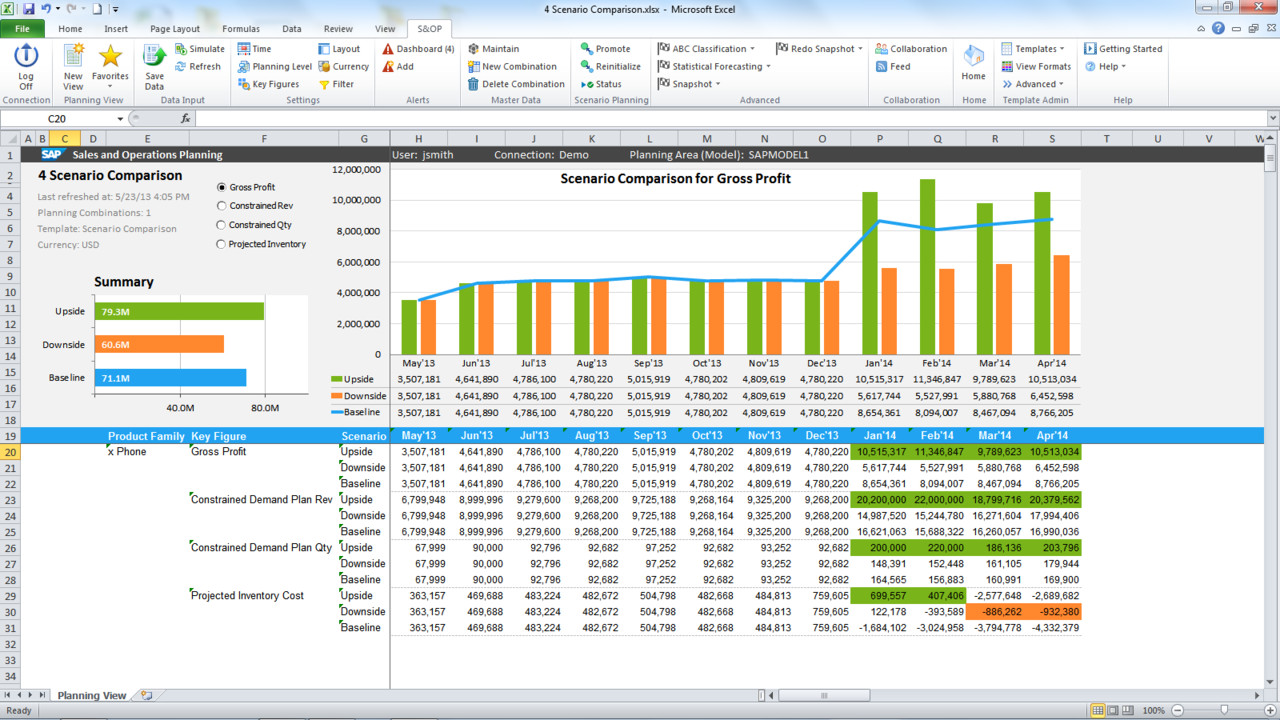Expand the Templates dropdown

click(1061, 49)
